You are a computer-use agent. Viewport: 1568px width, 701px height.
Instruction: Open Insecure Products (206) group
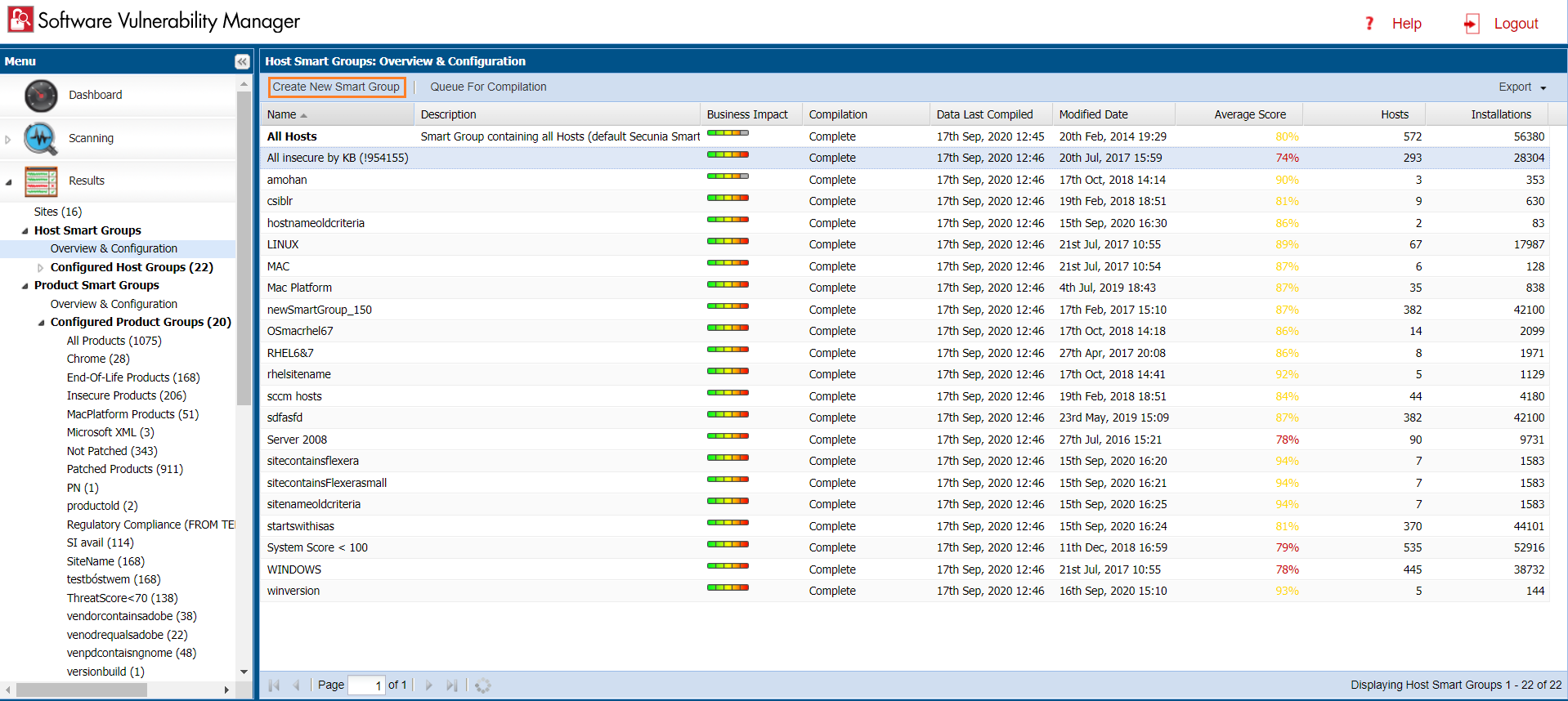click(127, 395)
